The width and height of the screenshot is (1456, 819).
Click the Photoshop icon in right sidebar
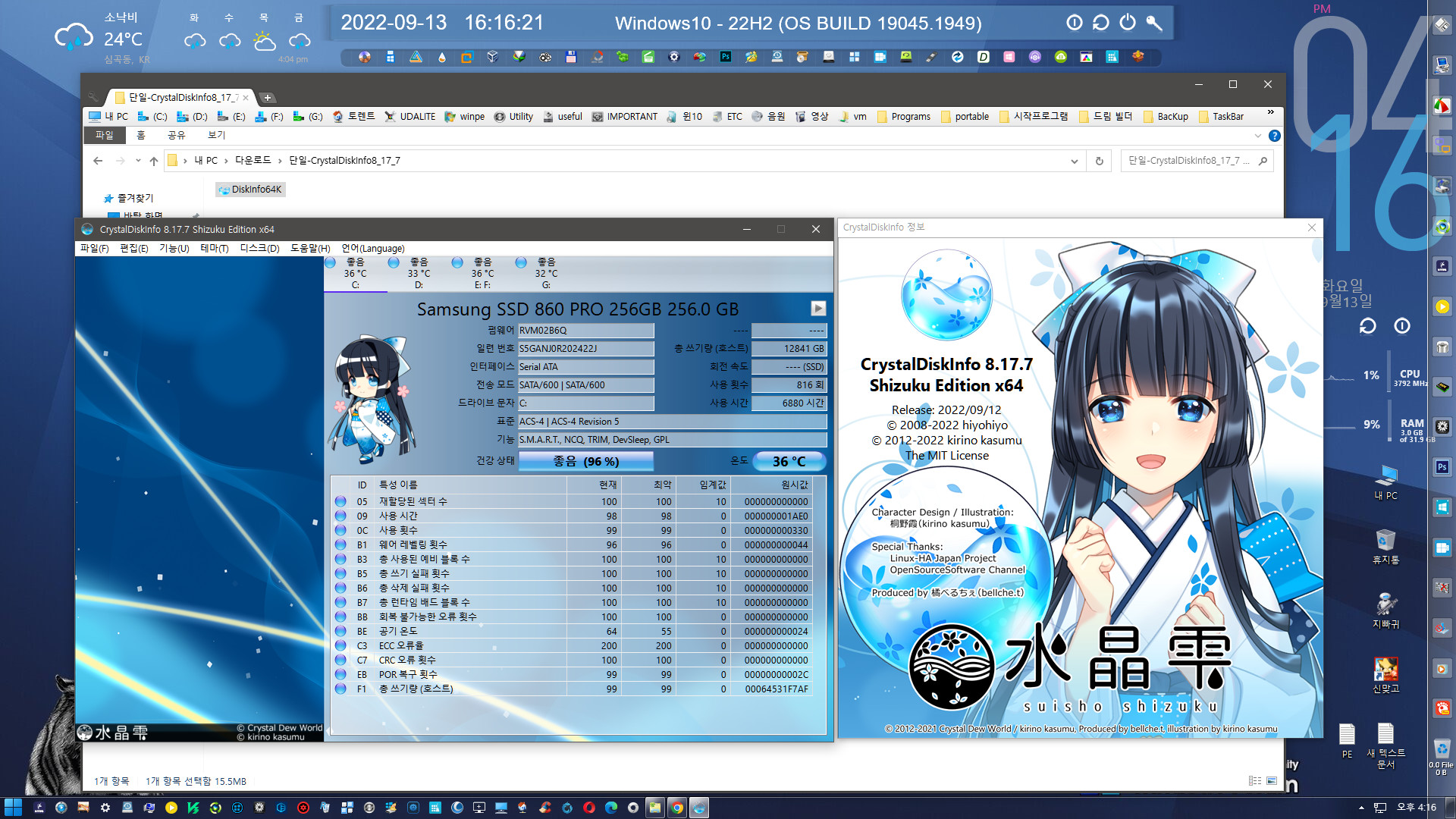click(x=1442, y=467)
